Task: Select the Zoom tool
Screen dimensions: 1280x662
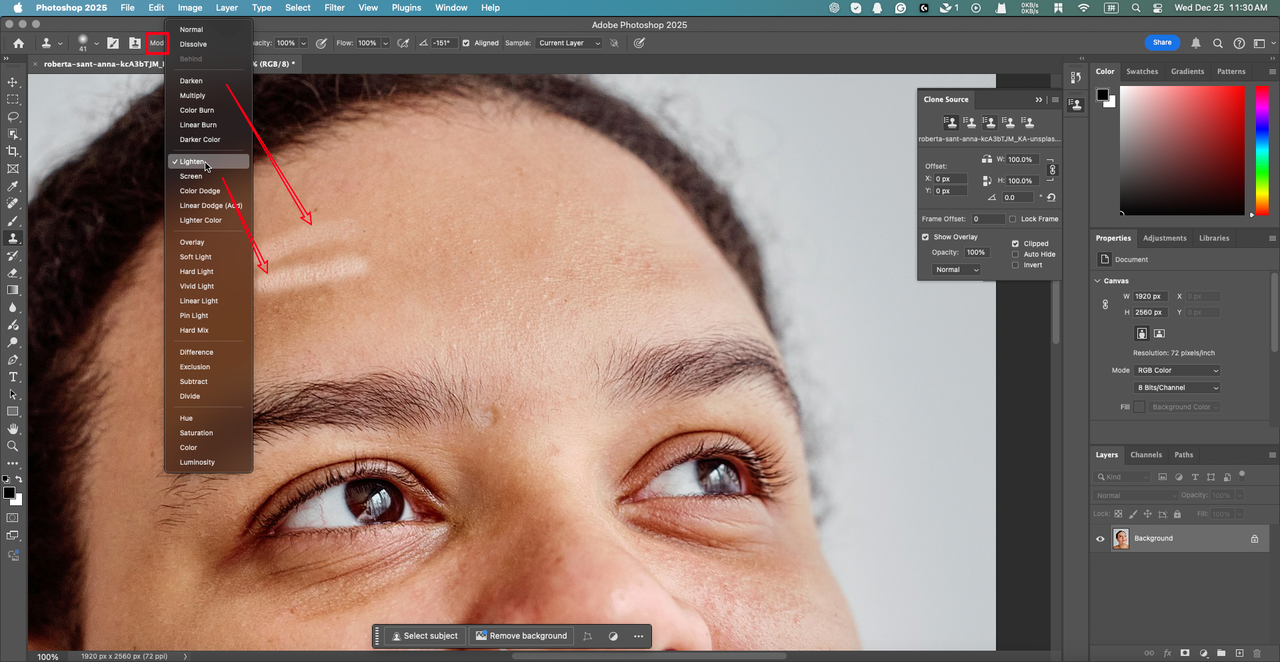Action: point(13,446)
